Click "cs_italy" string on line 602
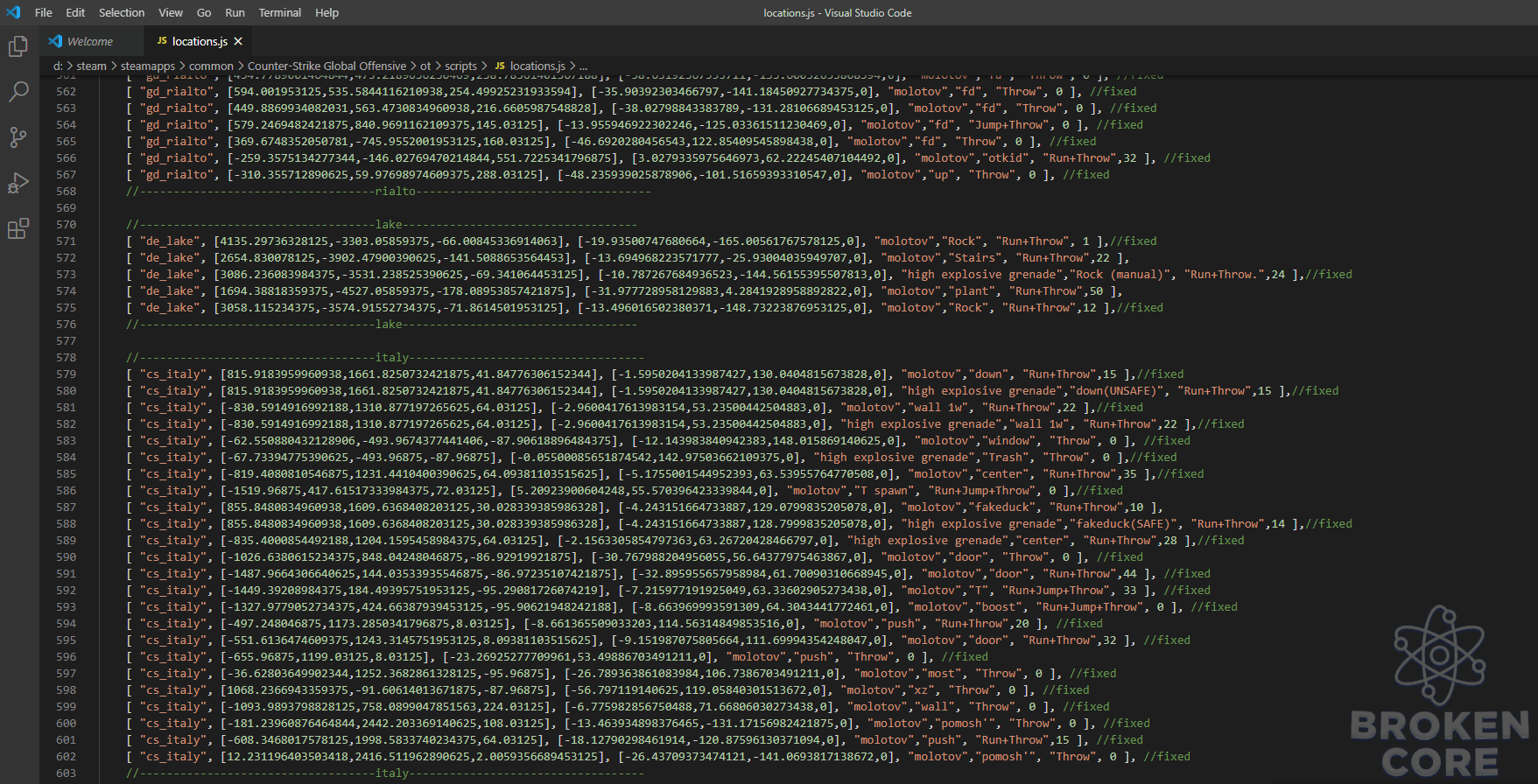The height and width of the screenshot is (784, 1538). coord(173,757)
